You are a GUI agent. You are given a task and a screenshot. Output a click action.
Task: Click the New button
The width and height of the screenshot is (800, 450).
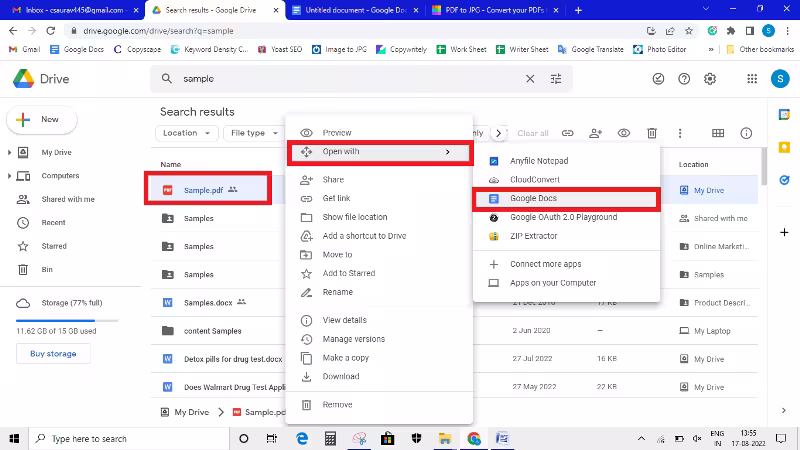[x=42, y=120]
